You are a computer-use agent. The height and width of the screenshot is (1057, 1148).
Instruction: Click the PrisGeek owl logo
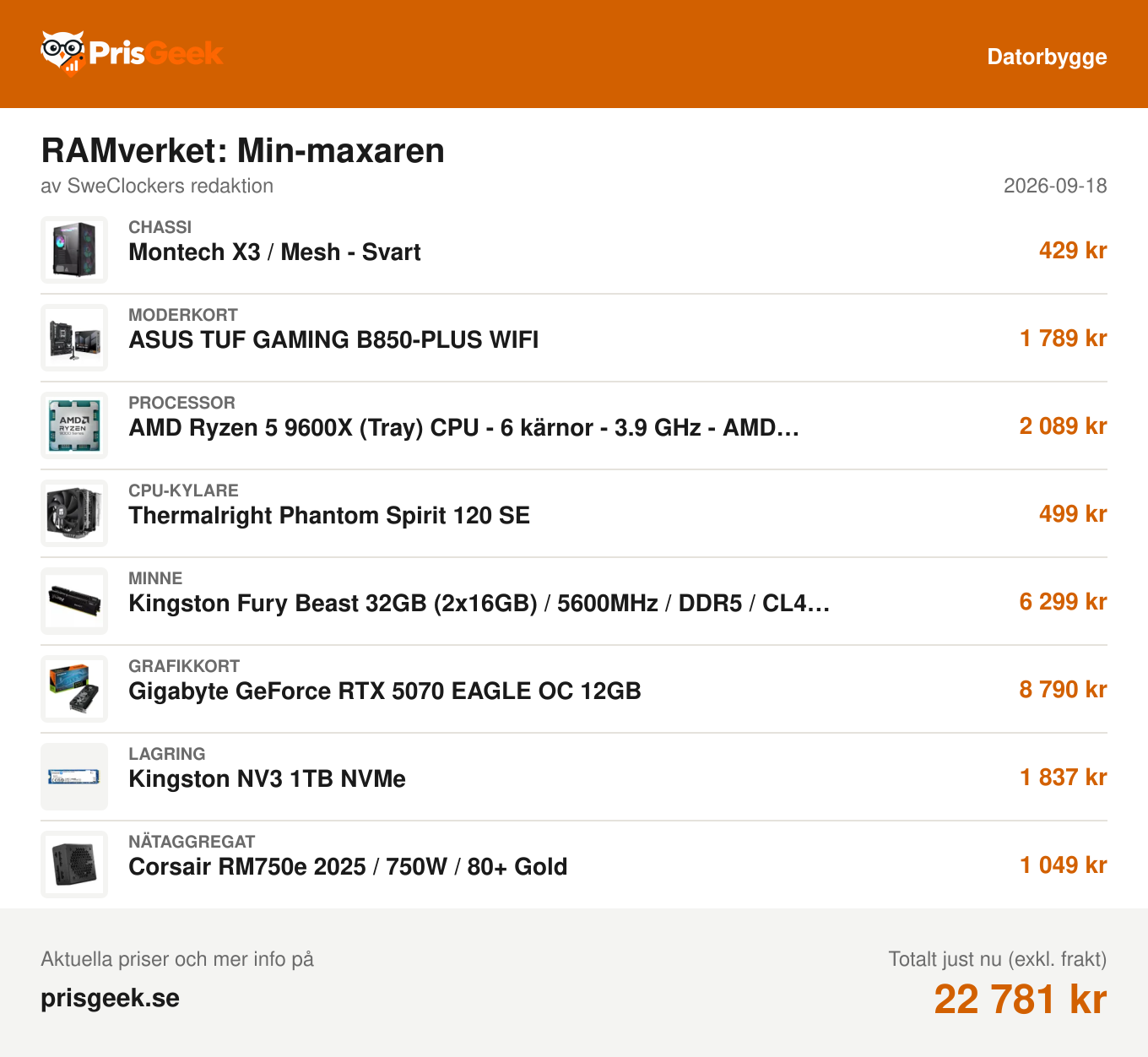(x=132, y=53)
